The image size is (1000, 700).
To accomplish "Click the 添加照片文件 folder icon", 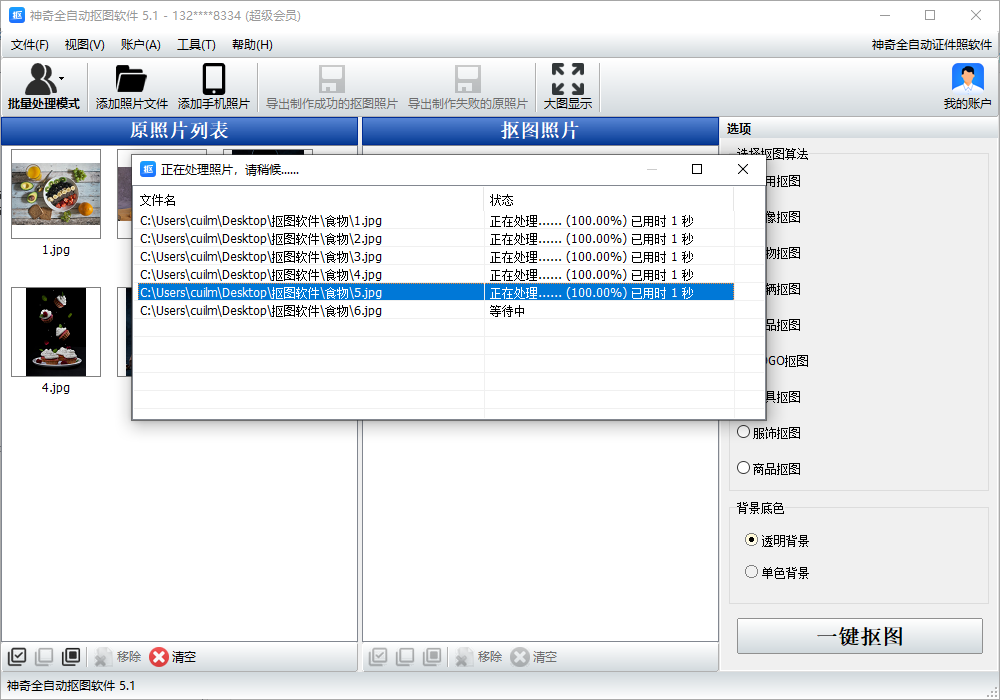I will pyautogui.click(x=131, y=80).
